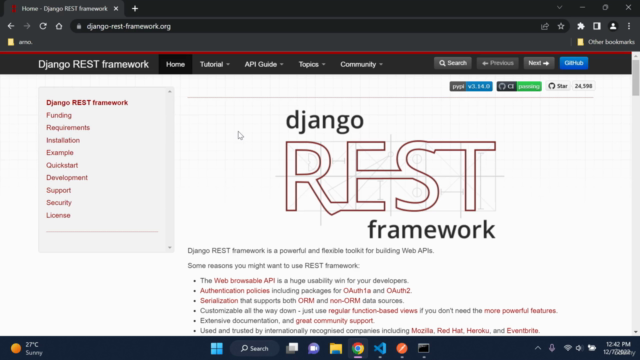
Task: Click the CI passing badge
Action: tap(519, 86)
